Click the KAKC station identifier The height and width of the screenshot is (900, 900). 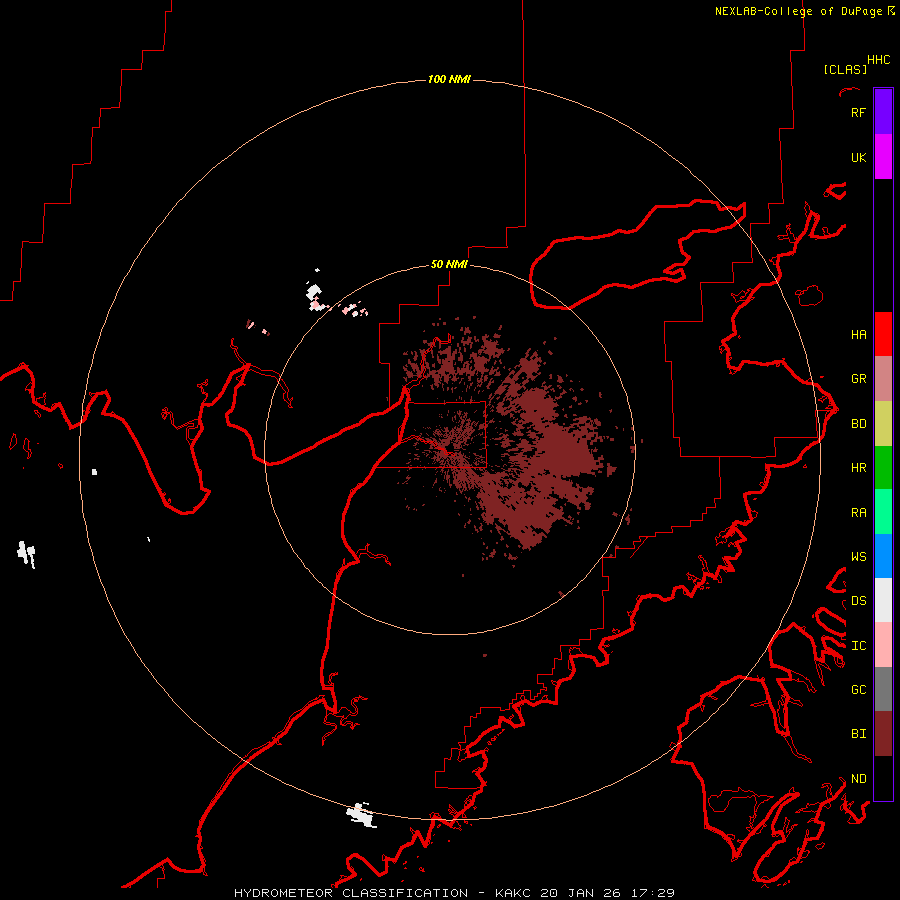tap(514, 893)
